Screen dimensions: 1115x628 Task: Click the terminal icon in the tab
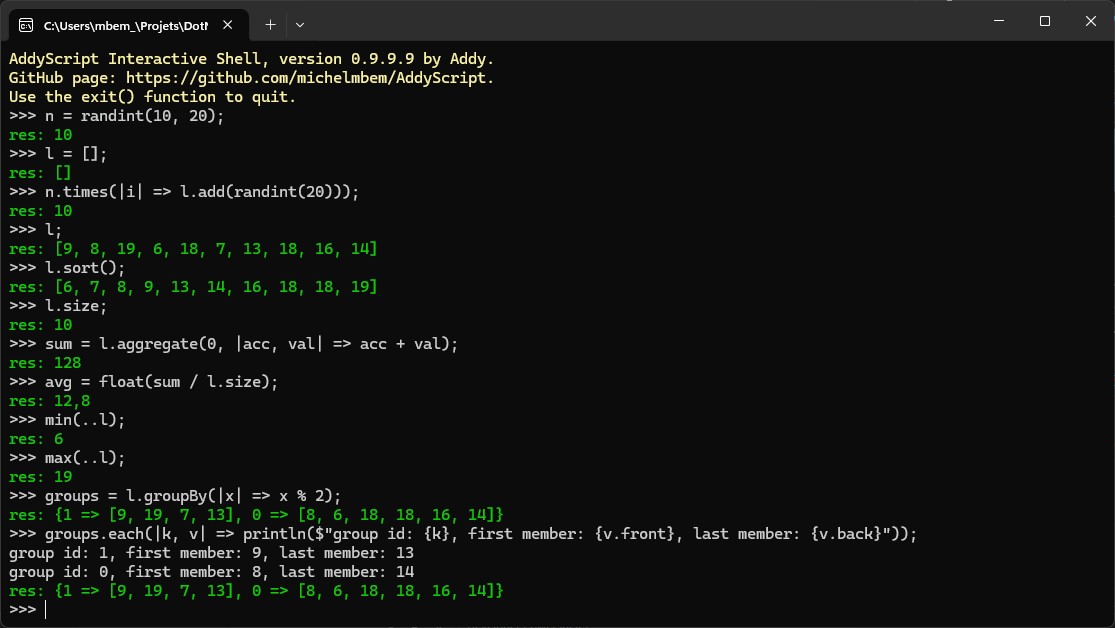26,24
